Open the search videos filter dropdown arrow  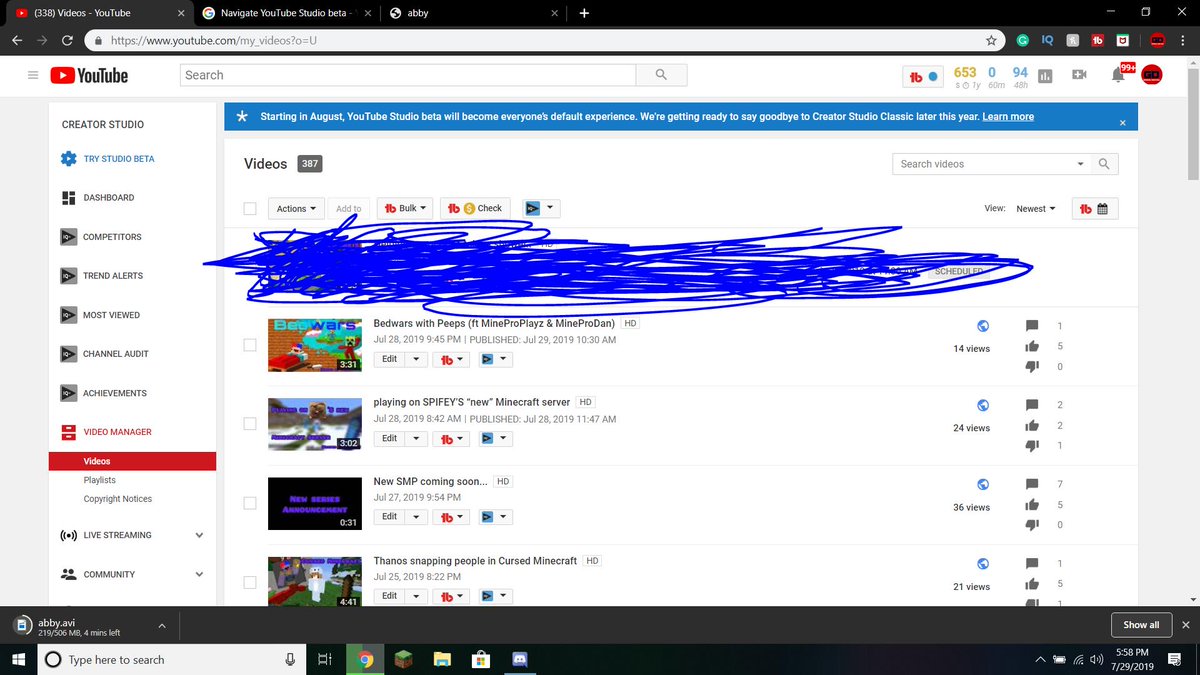(1080, 164)
